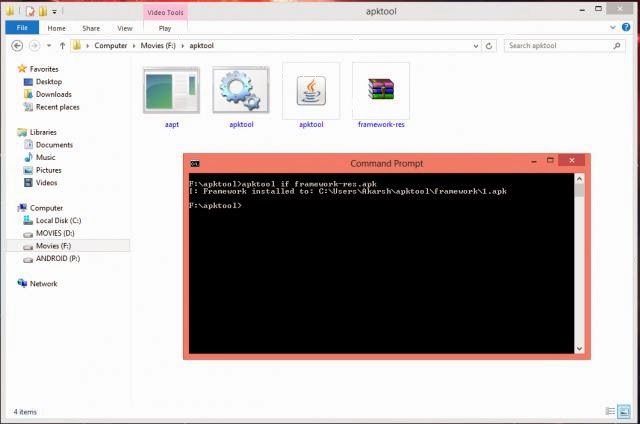Open the Play tab under Video Tools
The height and width of the screenshot is (424, 640).
[x=165, y=28]
